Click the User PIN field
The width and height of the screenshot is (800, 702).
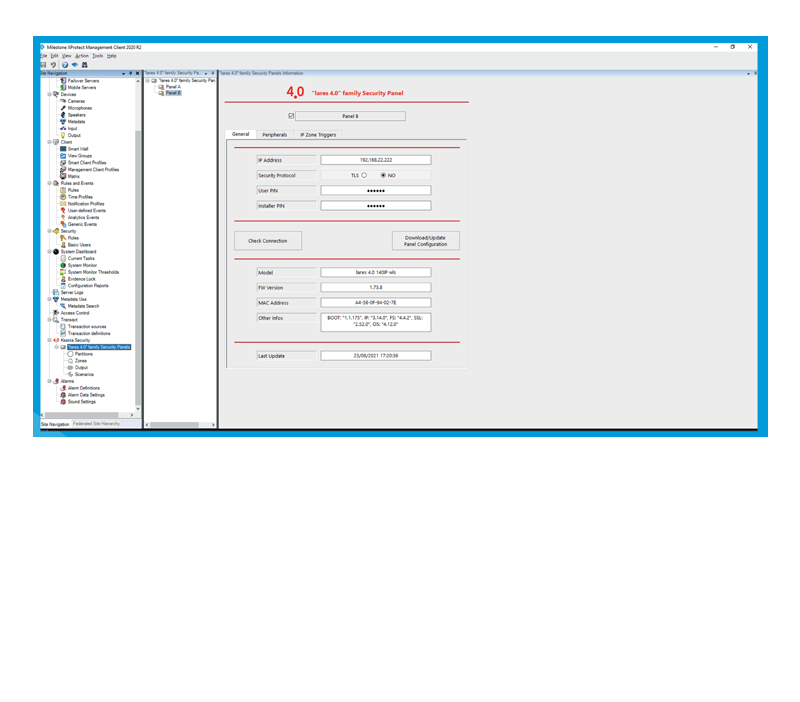coord(376,190)
